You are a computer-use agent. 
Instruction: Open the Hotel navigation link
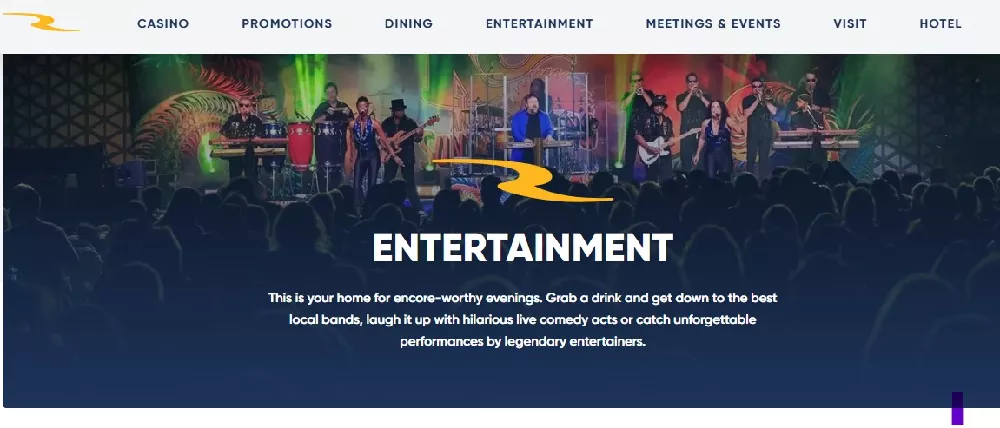[941, 24]
